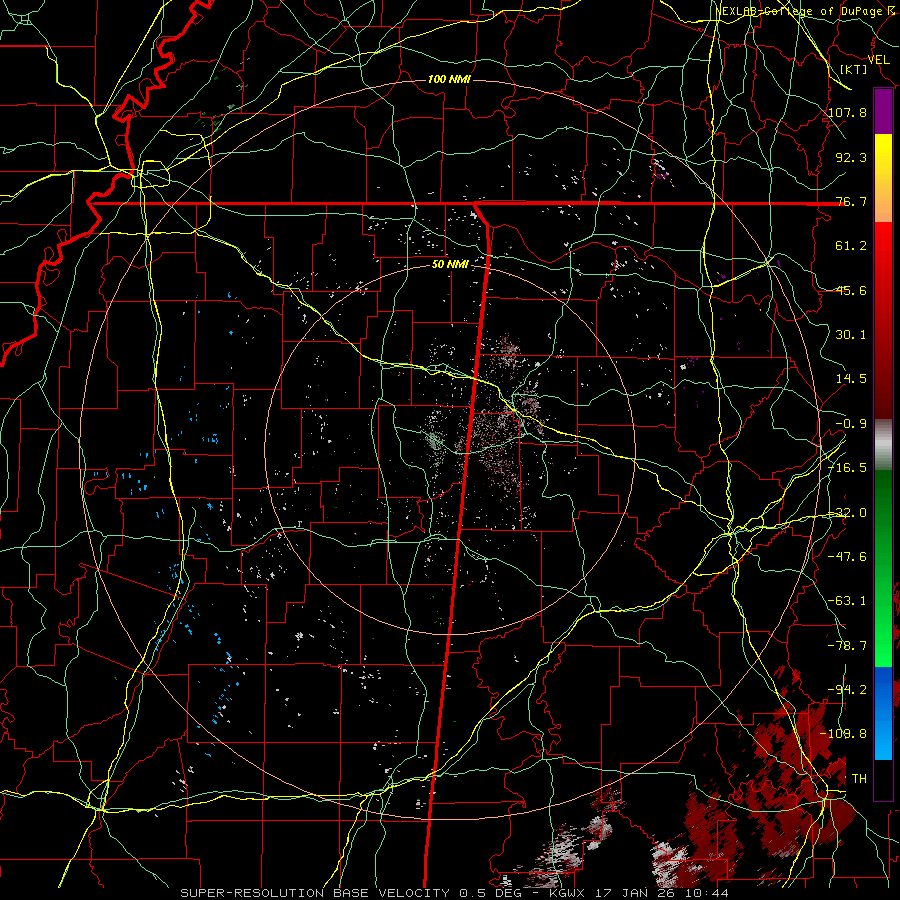Select the gray-white segment of color bar
The height and width of the screenshot is (900, 900).
tap(883, 445)
